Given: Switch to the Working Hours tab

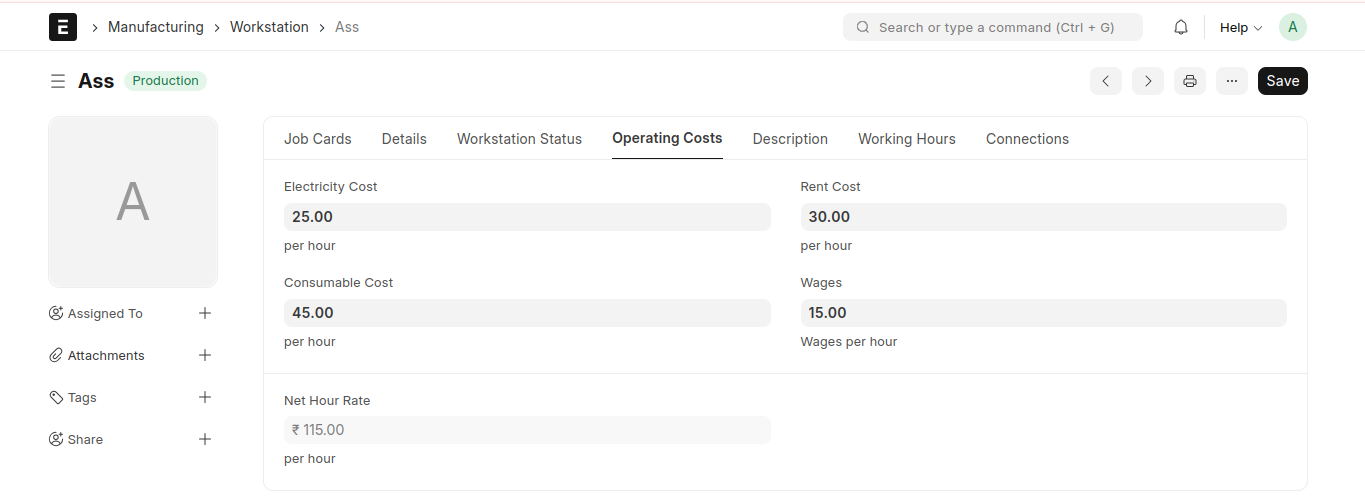Looking at the screenshot, I should click(x=906, y=139).
